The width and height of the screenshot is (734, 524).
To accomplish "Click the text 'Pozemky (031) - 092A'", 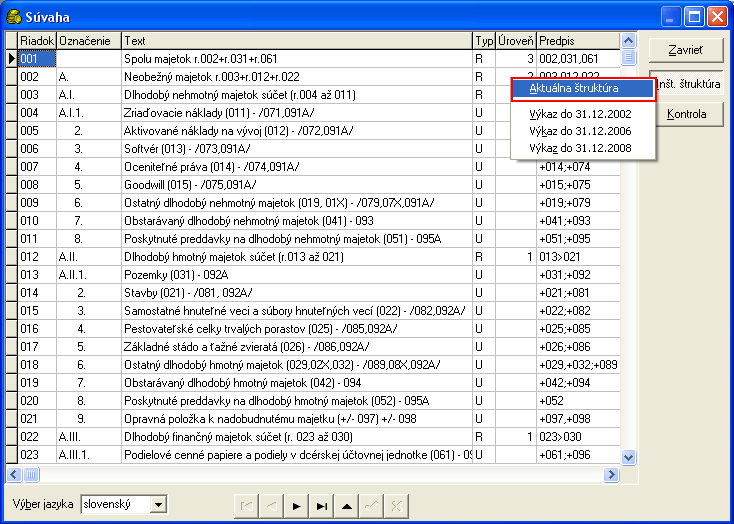I will click(176, 275).
